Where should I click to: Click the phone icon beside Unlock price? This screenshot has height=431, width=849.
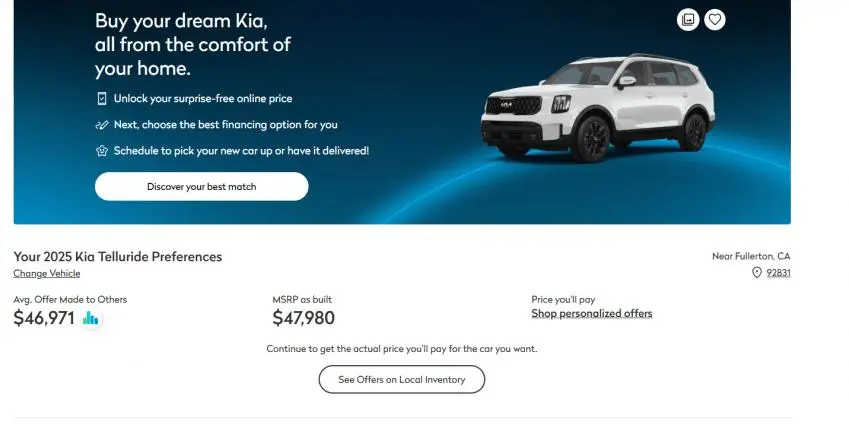coord(101,99)
